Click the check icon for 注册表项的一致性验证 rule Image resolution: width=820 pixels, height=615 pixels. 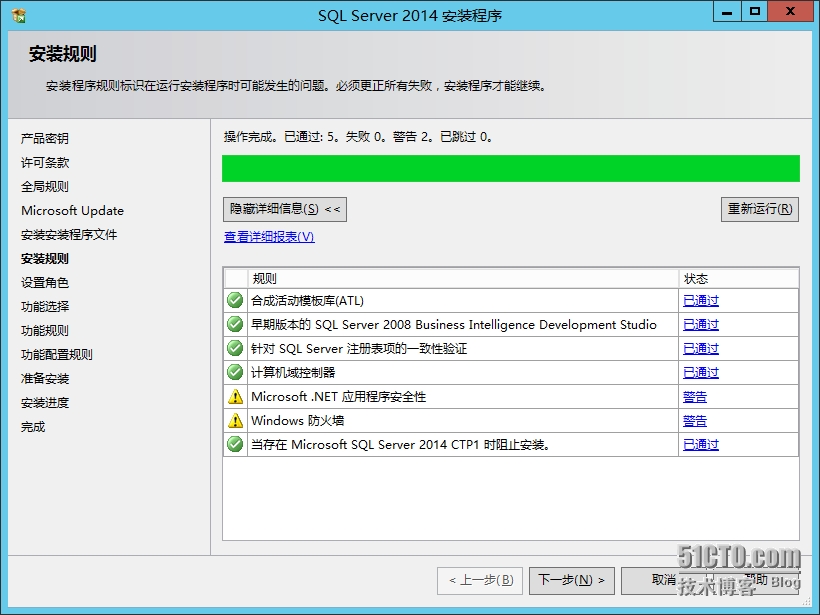[235, 348]
